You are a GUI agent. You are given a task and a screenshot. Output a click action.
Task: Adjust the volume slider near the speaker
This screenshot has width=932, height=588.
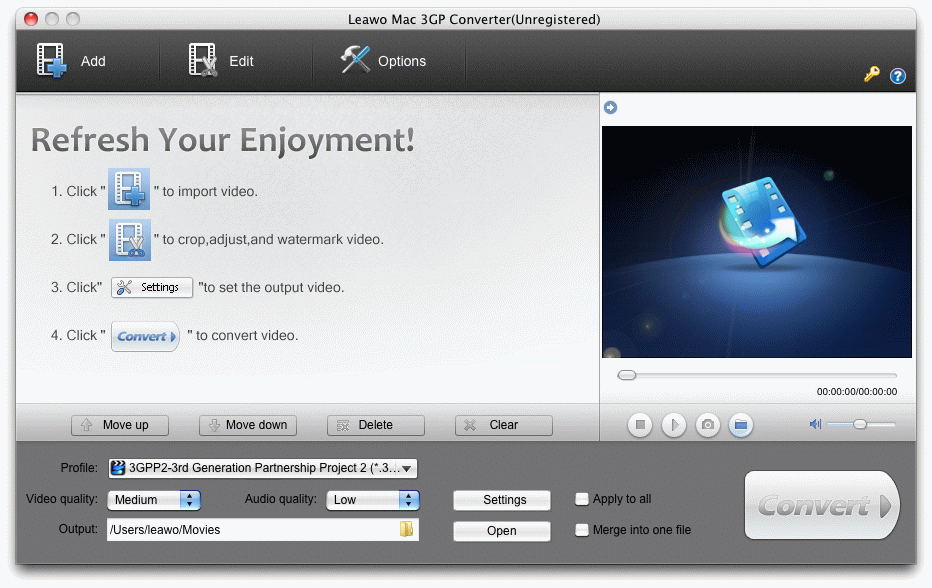[x=858, y=424]
